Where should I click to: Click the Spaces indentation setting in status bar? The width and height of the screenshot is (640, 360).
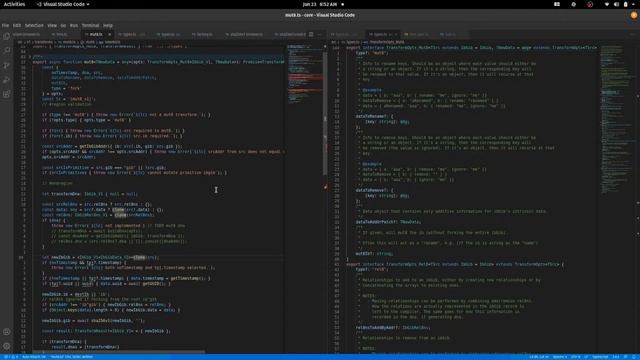click(560, 357)
